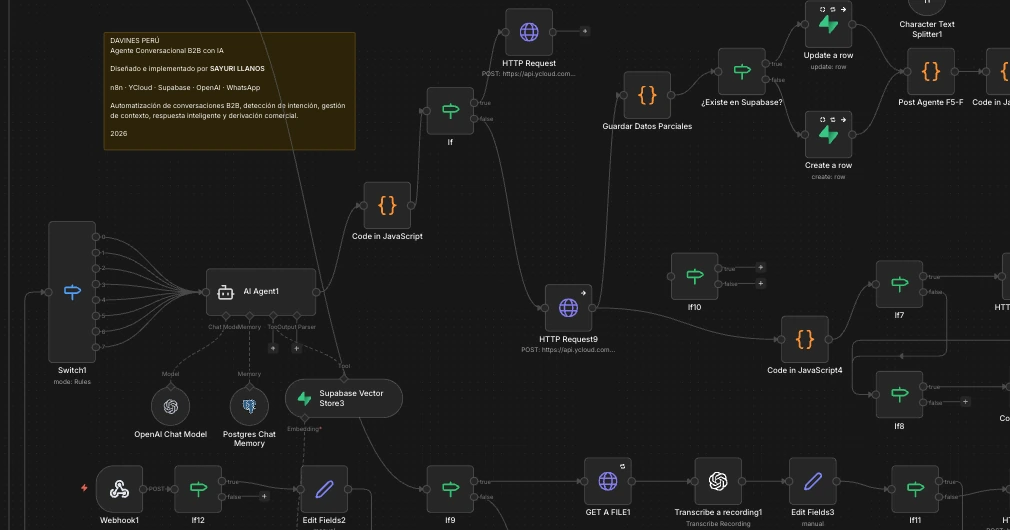
Task: Click the red trigger bolt beside Webhook1
Action: tap(84, 488)
